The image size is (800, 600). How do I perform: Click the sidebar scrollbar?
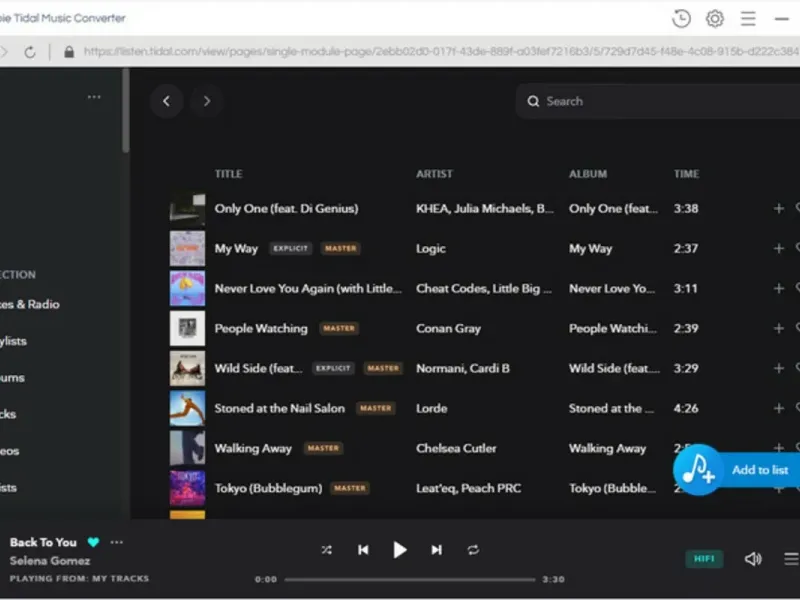click(126, 111)
